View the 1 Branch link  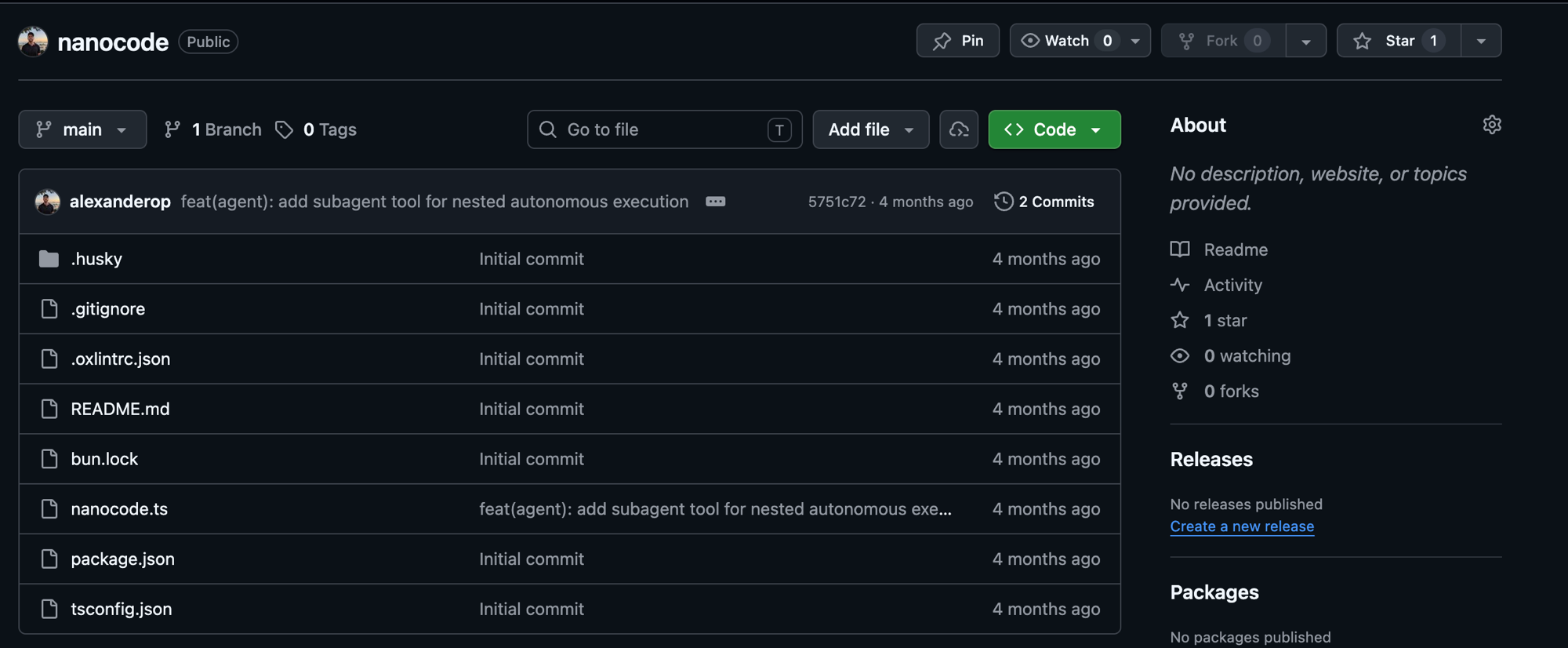pos(212,129)
